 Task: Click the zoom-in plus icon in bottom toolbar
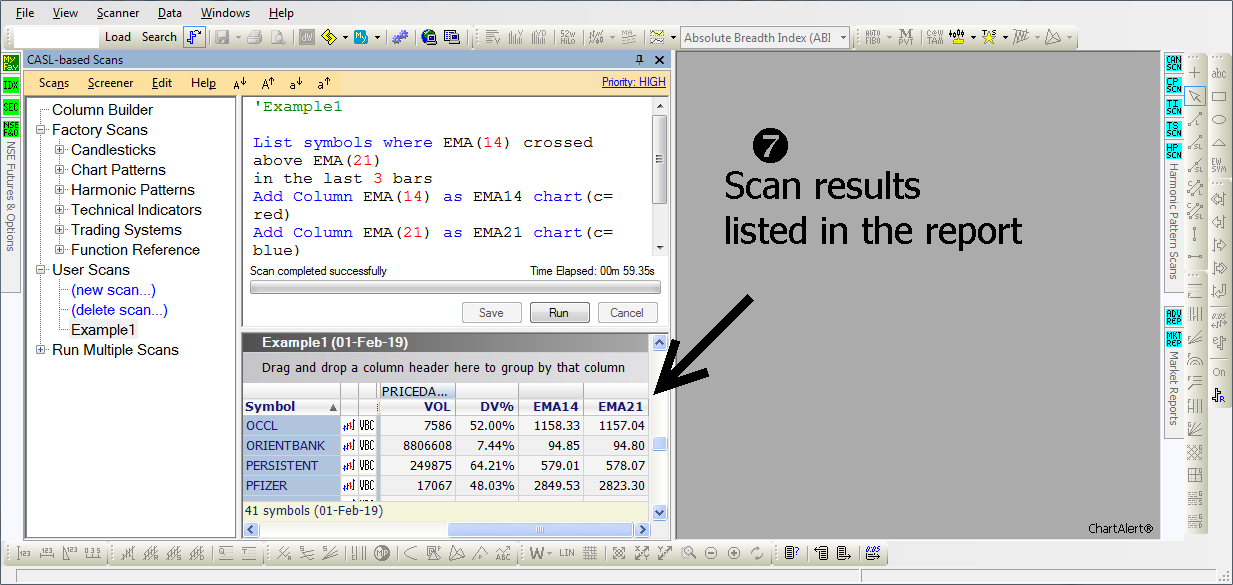[734, 553]
